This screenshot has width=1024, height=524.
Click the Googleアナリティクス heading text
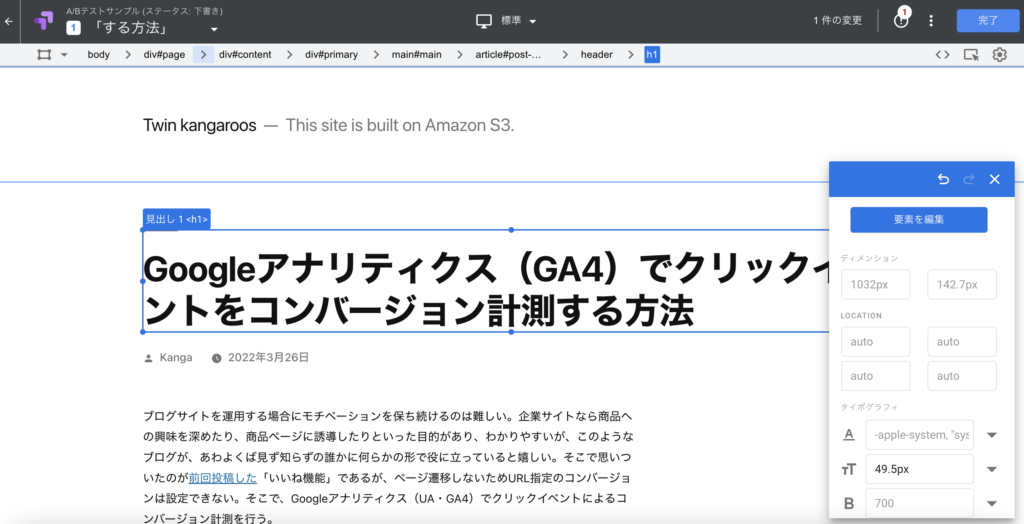coord(485,290)
